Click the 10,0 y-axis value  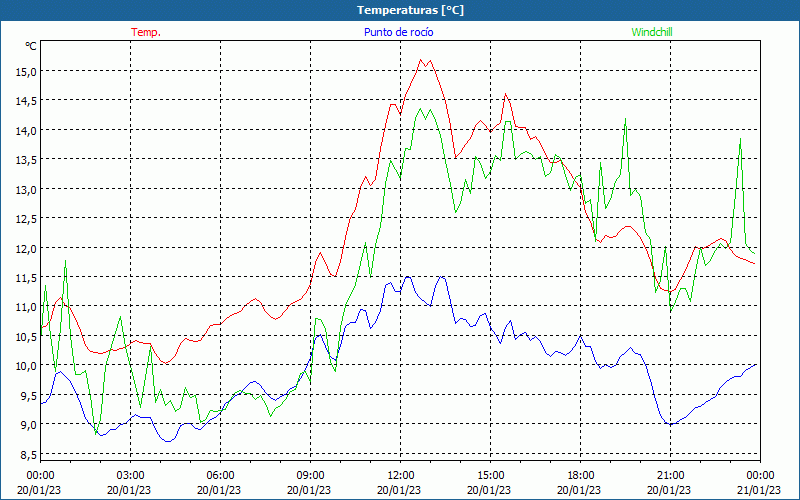[x=27, y=366]
